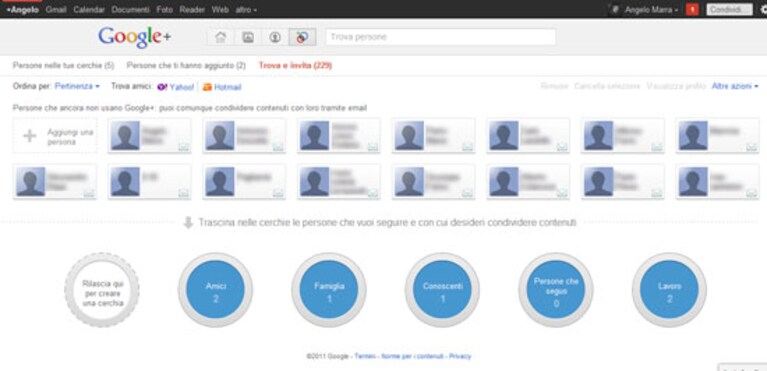
Task: Click the Yahoo! purple logo icon
Action: (162, 87)
